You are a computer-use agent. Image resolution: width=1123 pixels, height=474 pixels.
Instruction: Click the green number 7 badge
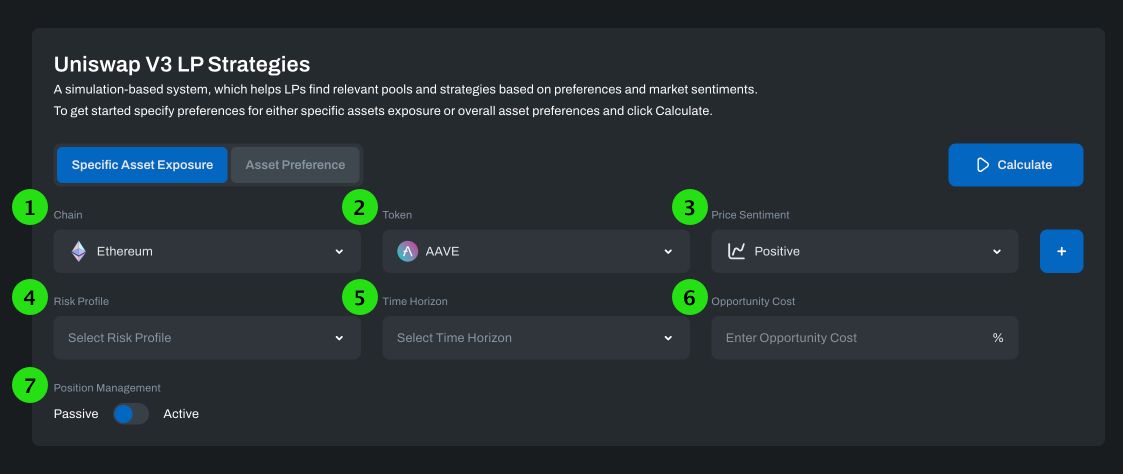[x=29, y=385]
